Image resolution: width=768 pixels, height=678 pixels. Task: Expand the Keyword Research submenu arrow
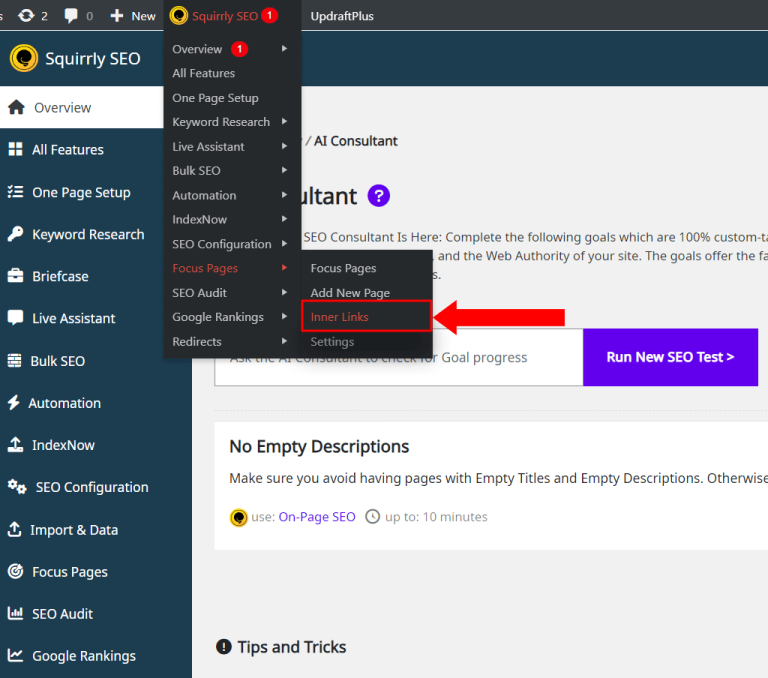pyautogui.click(x=284, y=122)
